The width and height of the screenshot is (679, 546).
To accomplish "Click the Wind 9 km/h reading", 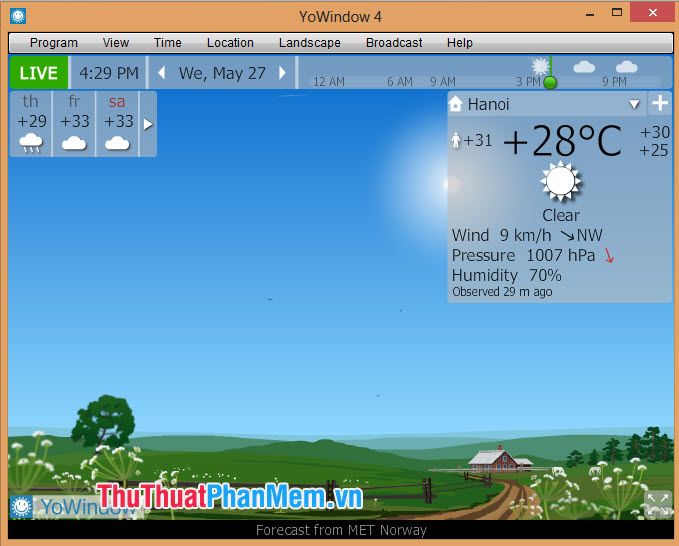I will (501, 236).
